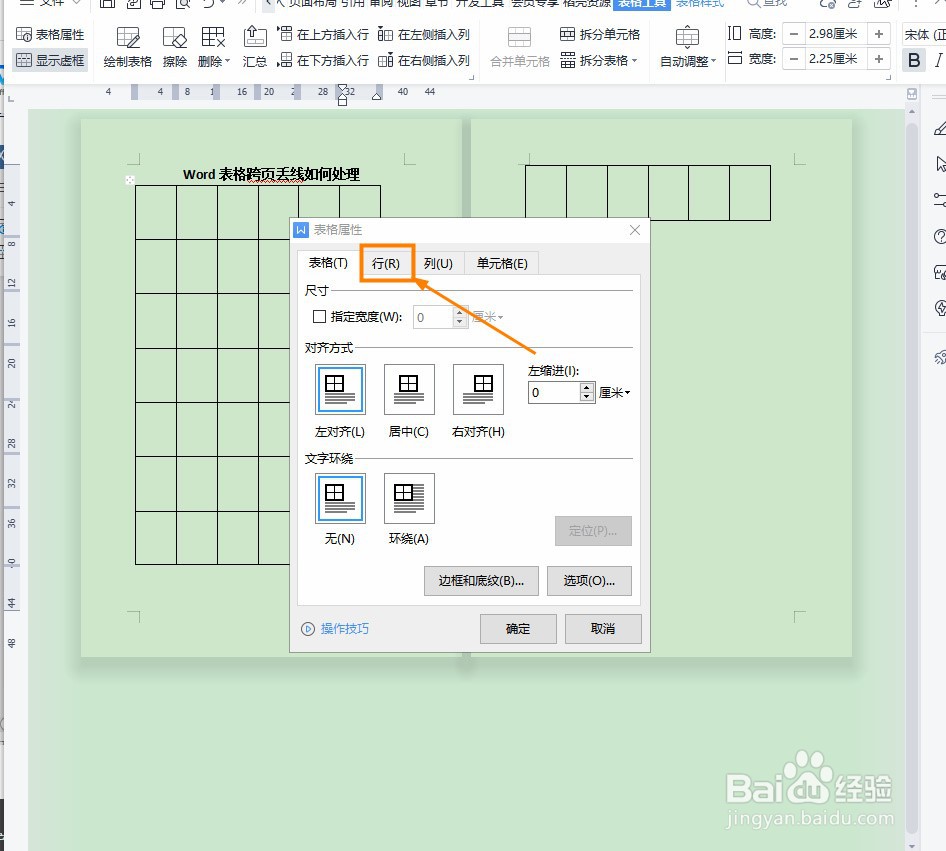This screenshot has width=946, height=851.
Task: Select 居中(C) alignment option
Action: 409,390
